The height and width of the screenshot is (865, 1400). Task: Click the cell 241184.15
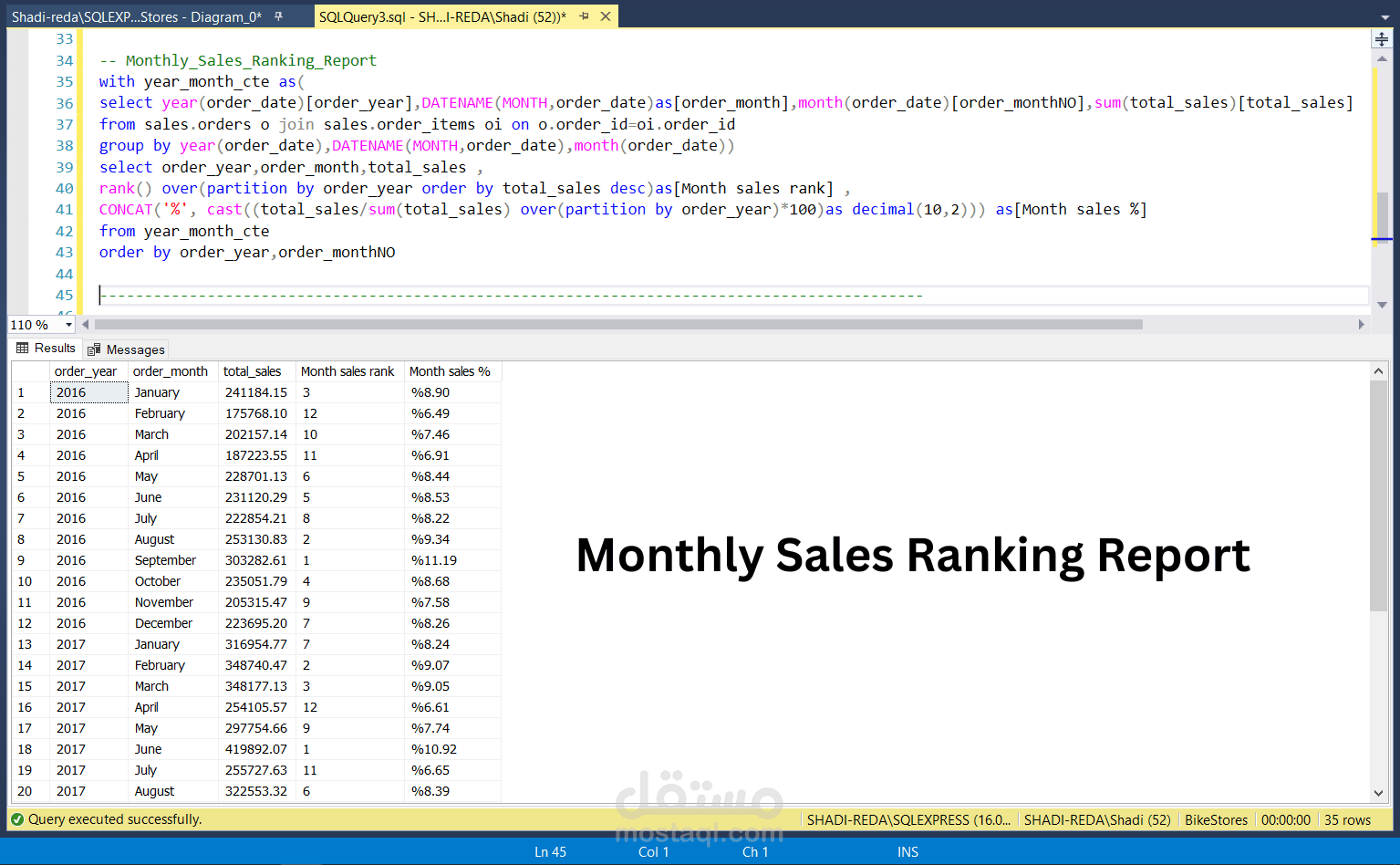point(256,392)
